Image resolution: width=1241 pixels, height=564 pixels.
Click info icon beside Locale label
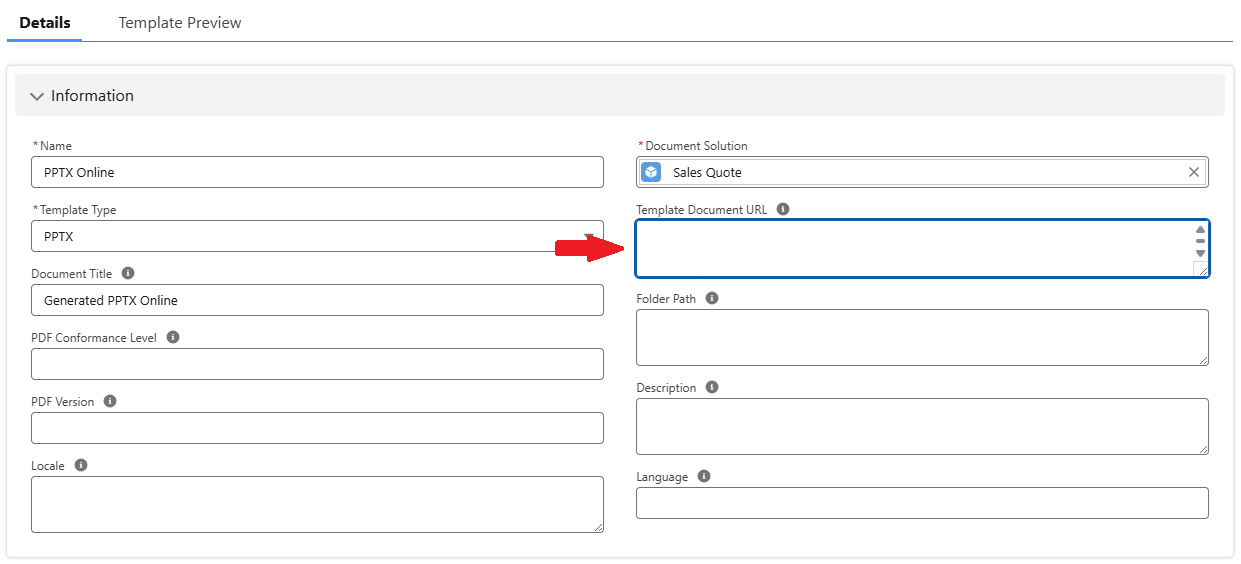(81, 465)
